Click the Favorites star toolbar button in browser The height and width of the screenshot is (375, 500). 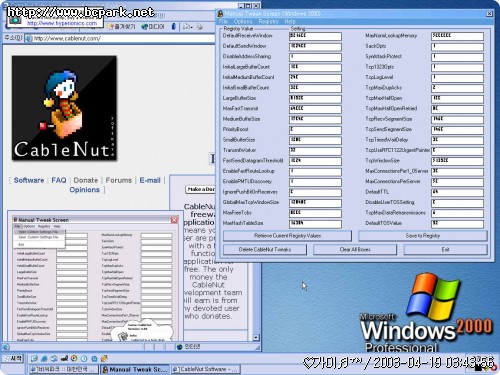121,26
